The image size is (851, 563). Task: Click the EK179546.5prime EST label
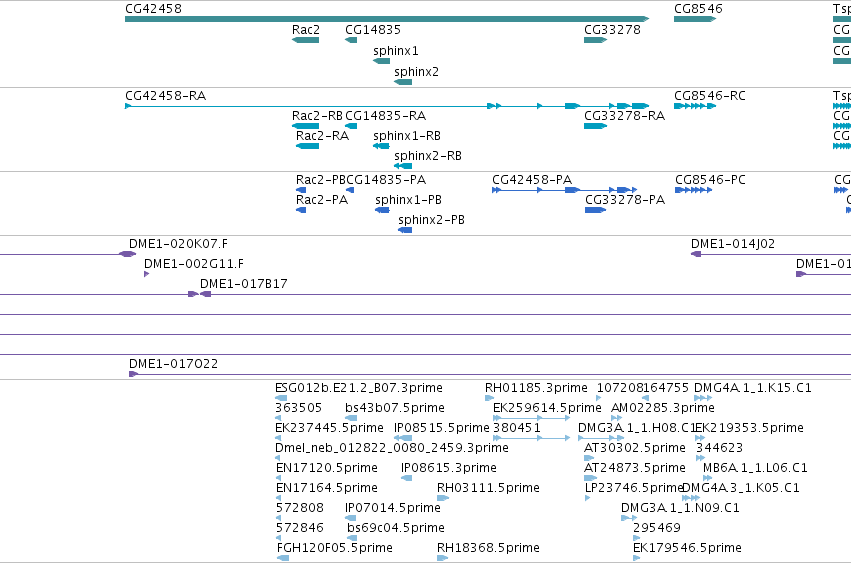tap(687, 548)
